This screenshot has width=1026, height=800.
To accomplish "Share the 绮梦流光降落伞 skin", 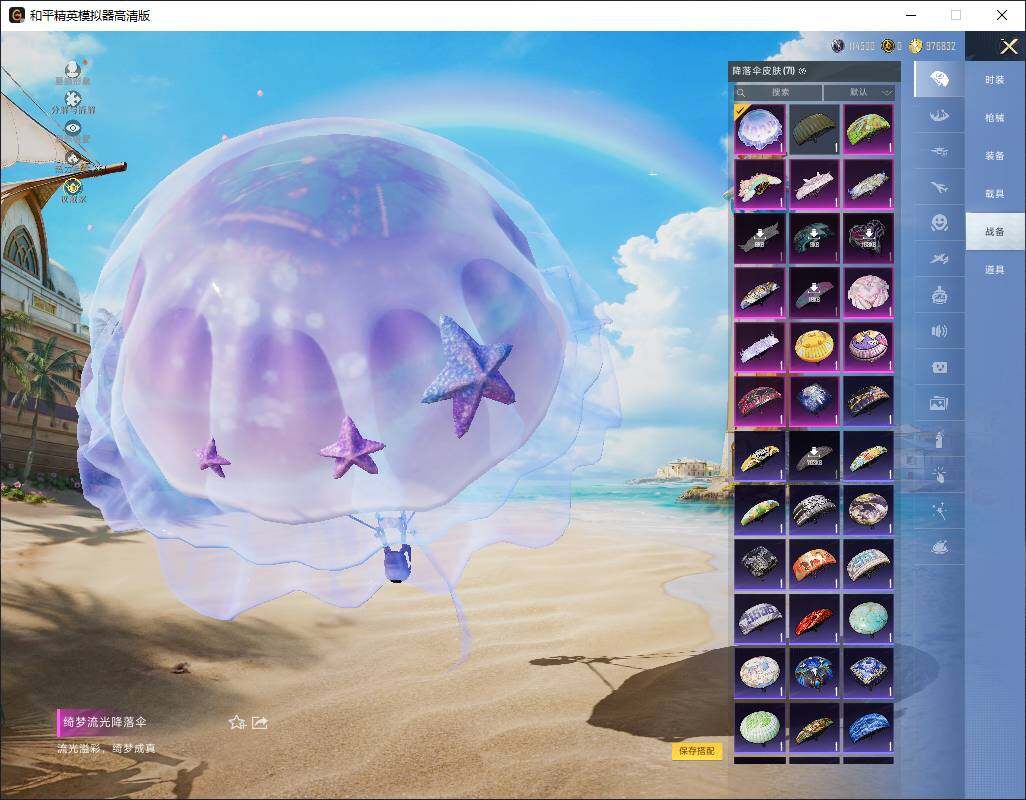I will [260, 722].
